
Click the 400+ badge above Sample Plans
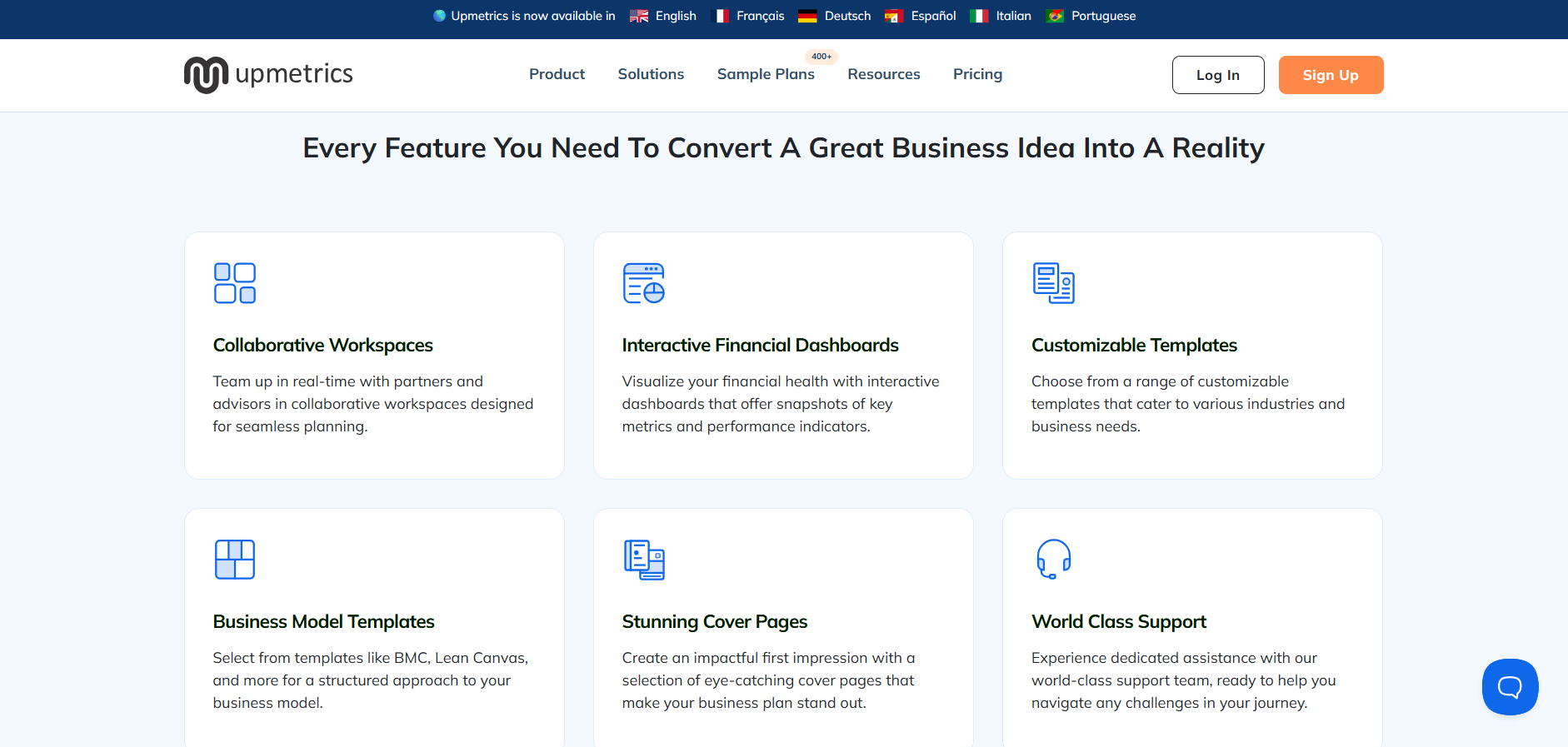(821, 57)
